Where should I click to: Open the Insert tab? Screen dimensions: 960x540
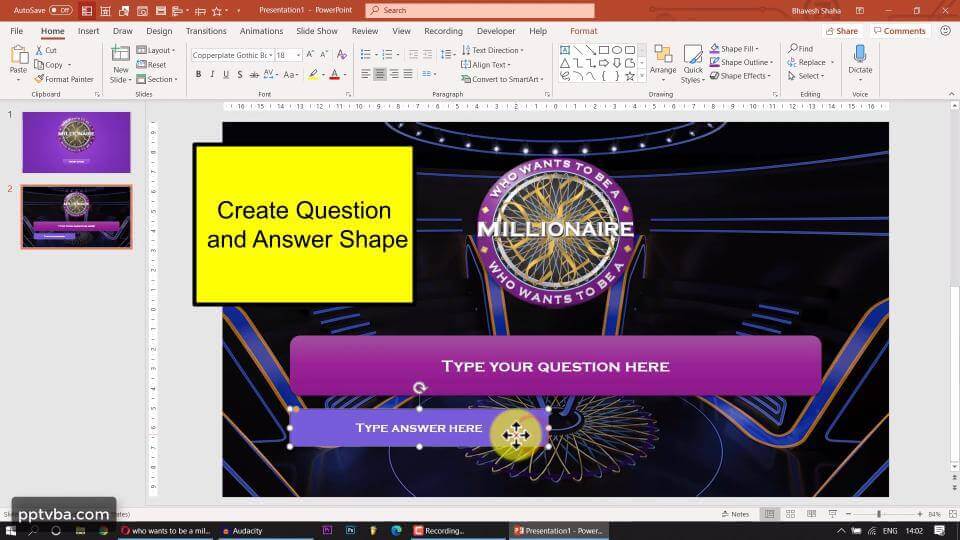coord(88,31)
